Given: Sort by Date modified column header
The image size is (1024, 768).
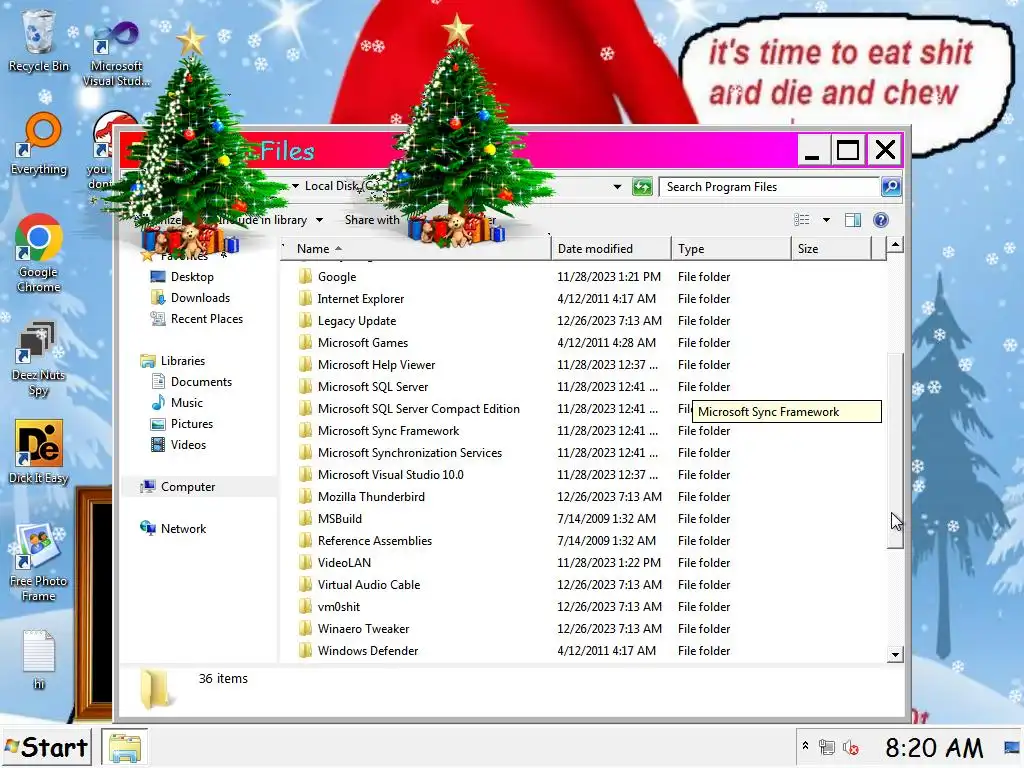Looking at the screenshot, I should pos(611,249).
